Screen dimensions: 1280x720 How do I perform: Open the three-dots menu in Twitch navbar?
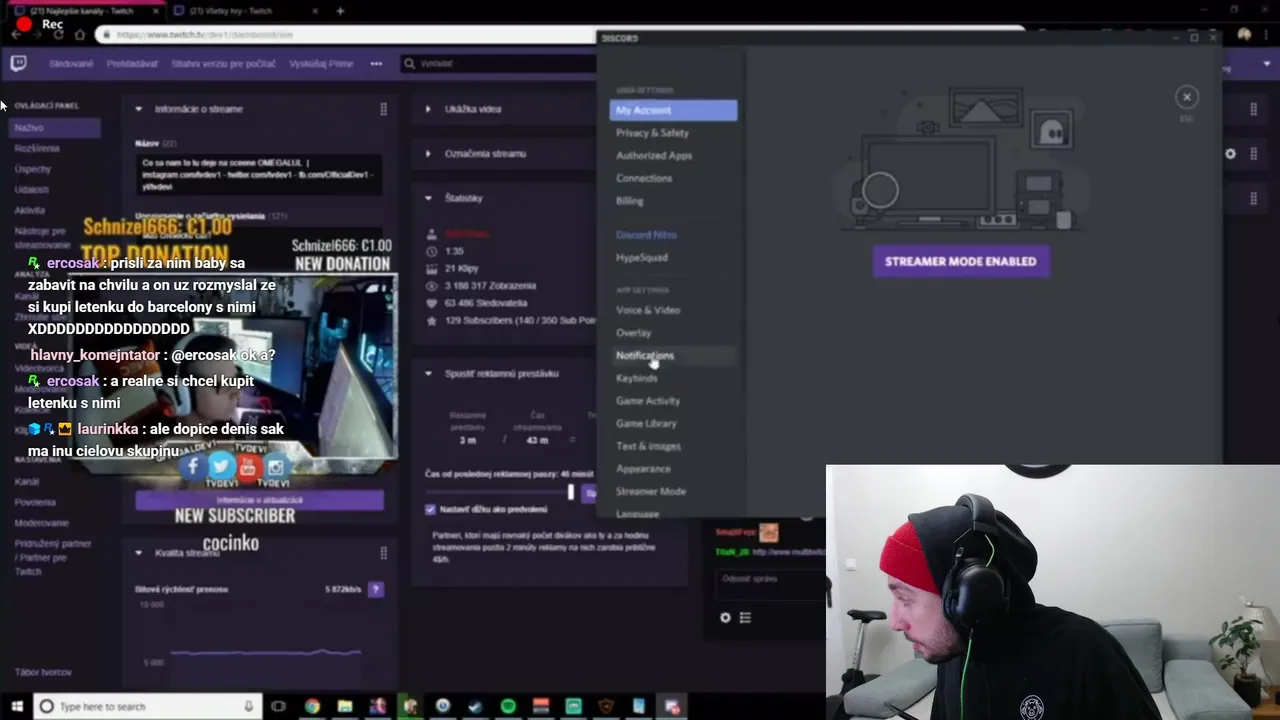[376, 64]
